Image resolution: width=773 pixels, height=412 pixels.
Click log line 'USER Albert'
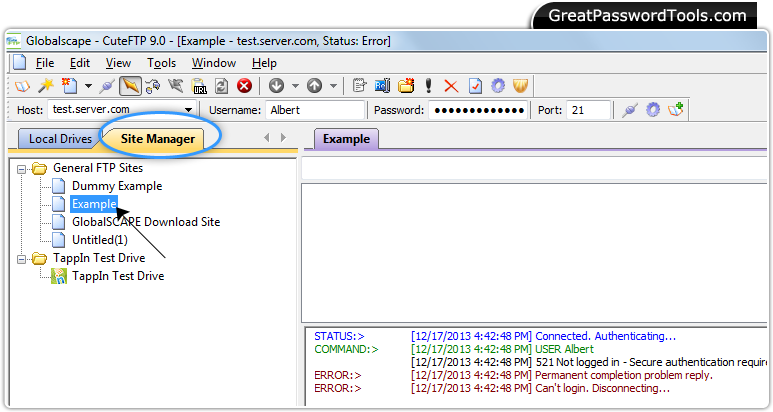pos(564,349)
